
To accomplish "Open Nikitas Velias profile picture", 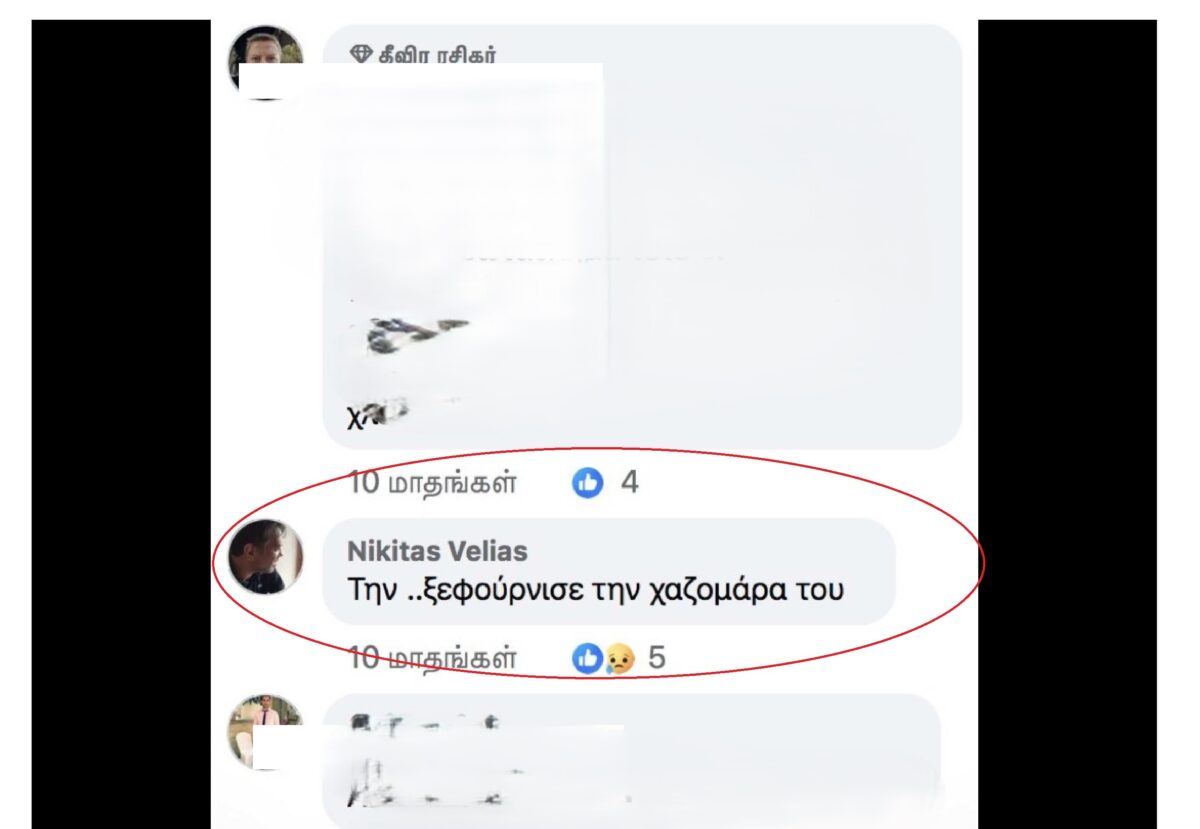I will 265,557.
